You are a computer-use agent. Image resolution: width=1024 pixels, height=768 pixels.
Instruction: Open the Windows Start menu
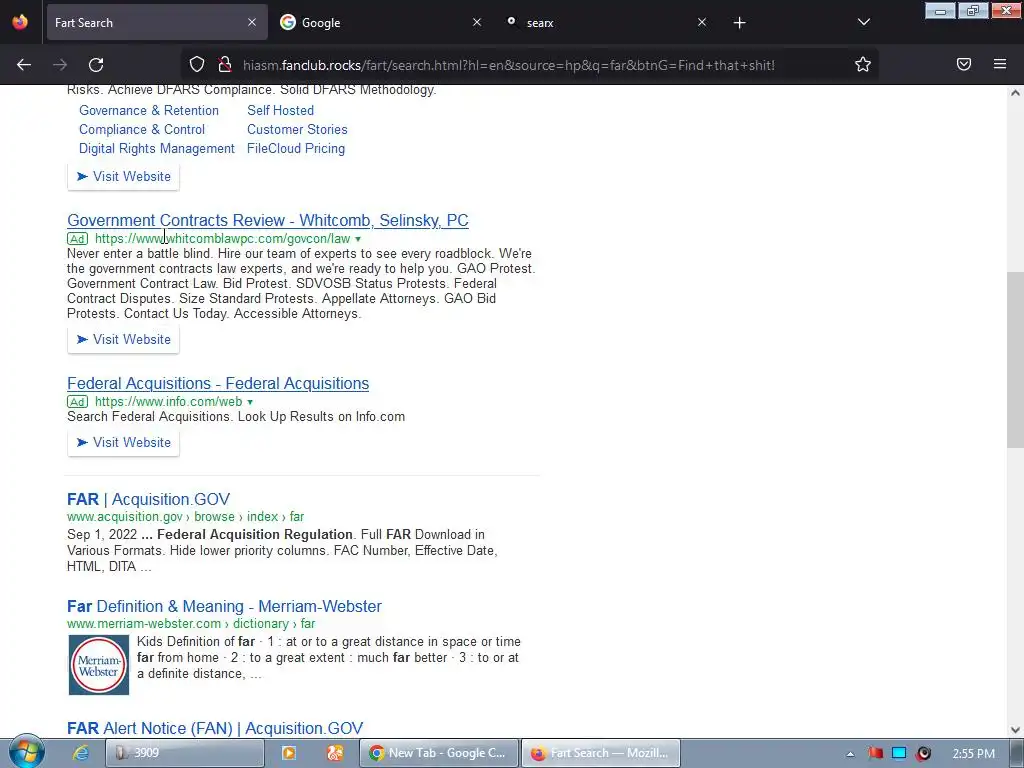tap(26, 752)
